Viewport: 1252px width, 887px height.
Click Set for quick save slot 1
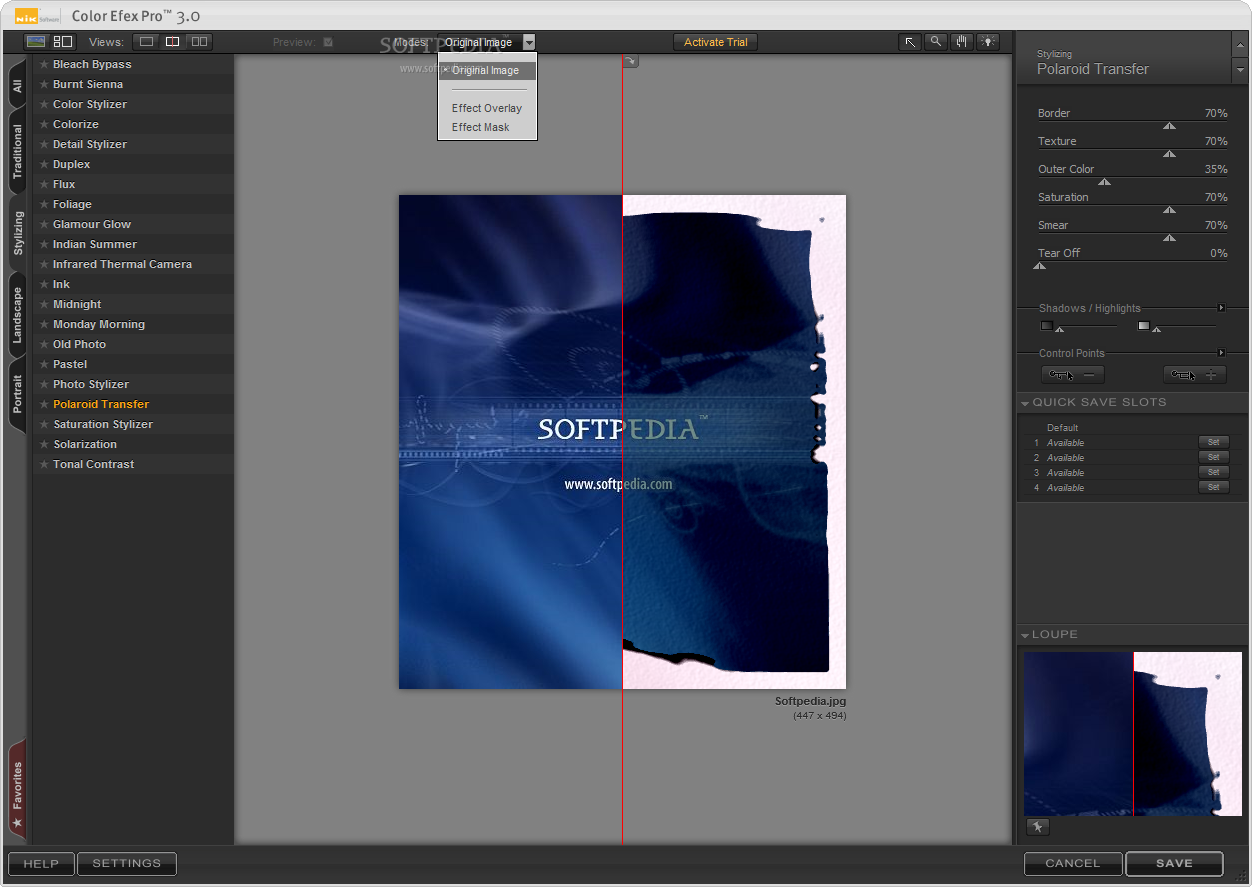[1213, 442]
